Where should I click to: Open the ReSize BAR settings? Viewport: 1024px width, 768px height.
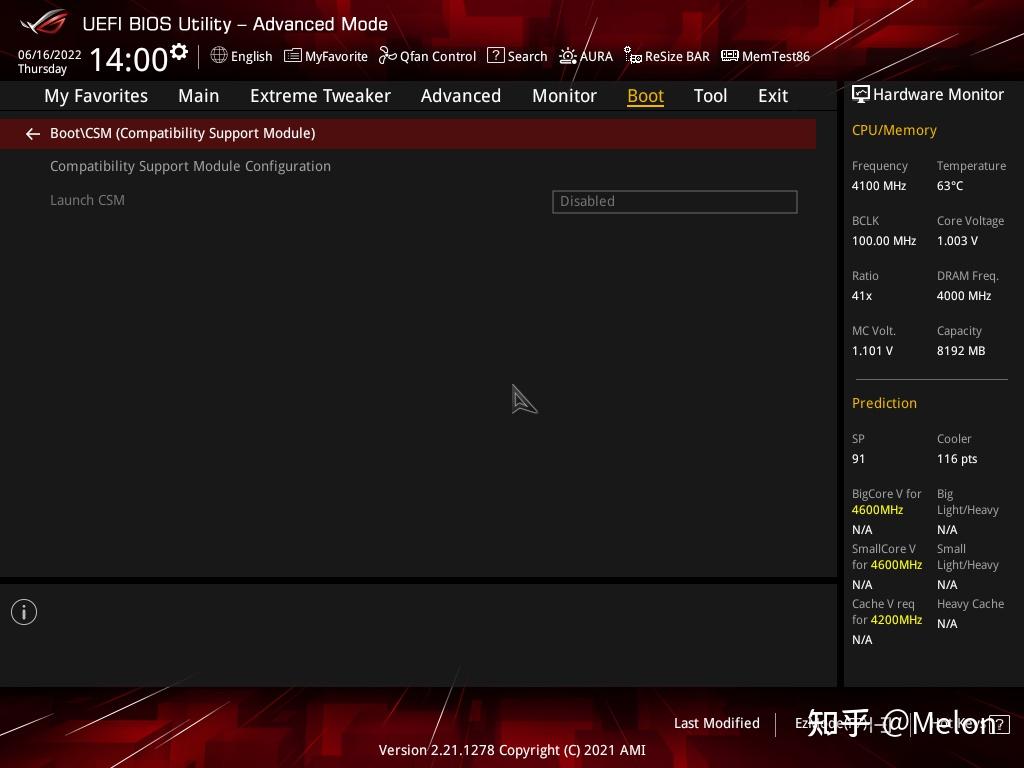pyautogui.click(x=666, y=56)
